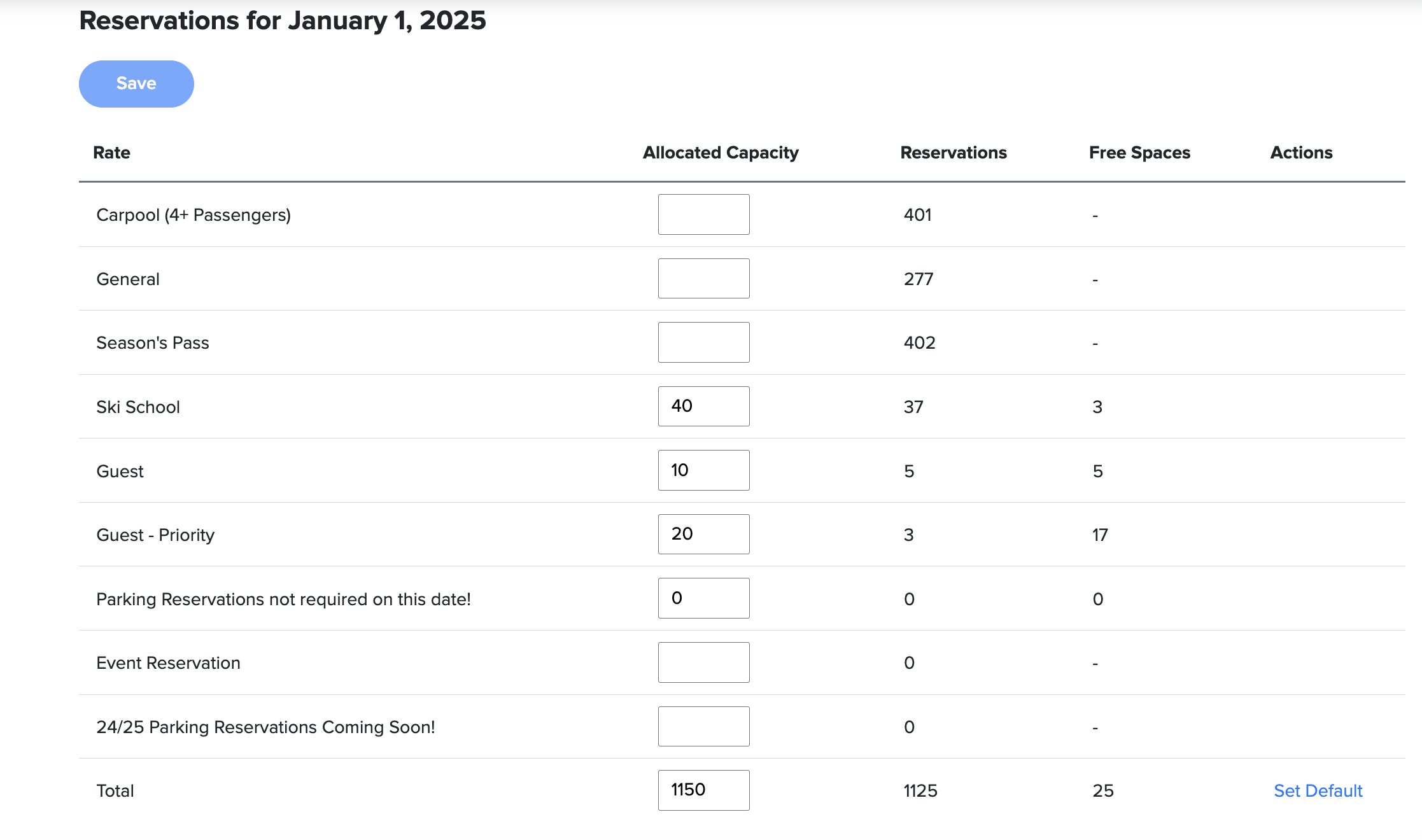Click the Actions column header
The width and height of the screenshot is (1422, 840).
coord(1301,152)
